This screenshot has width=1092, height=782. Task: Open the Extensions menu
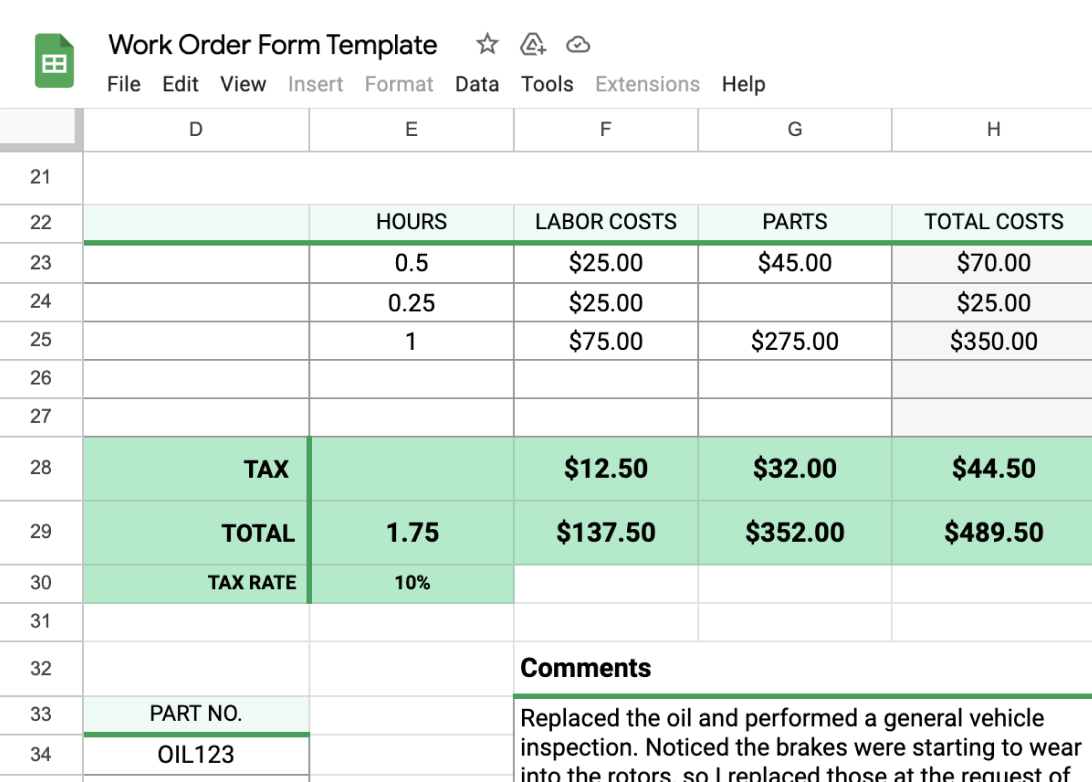(648, 84)
